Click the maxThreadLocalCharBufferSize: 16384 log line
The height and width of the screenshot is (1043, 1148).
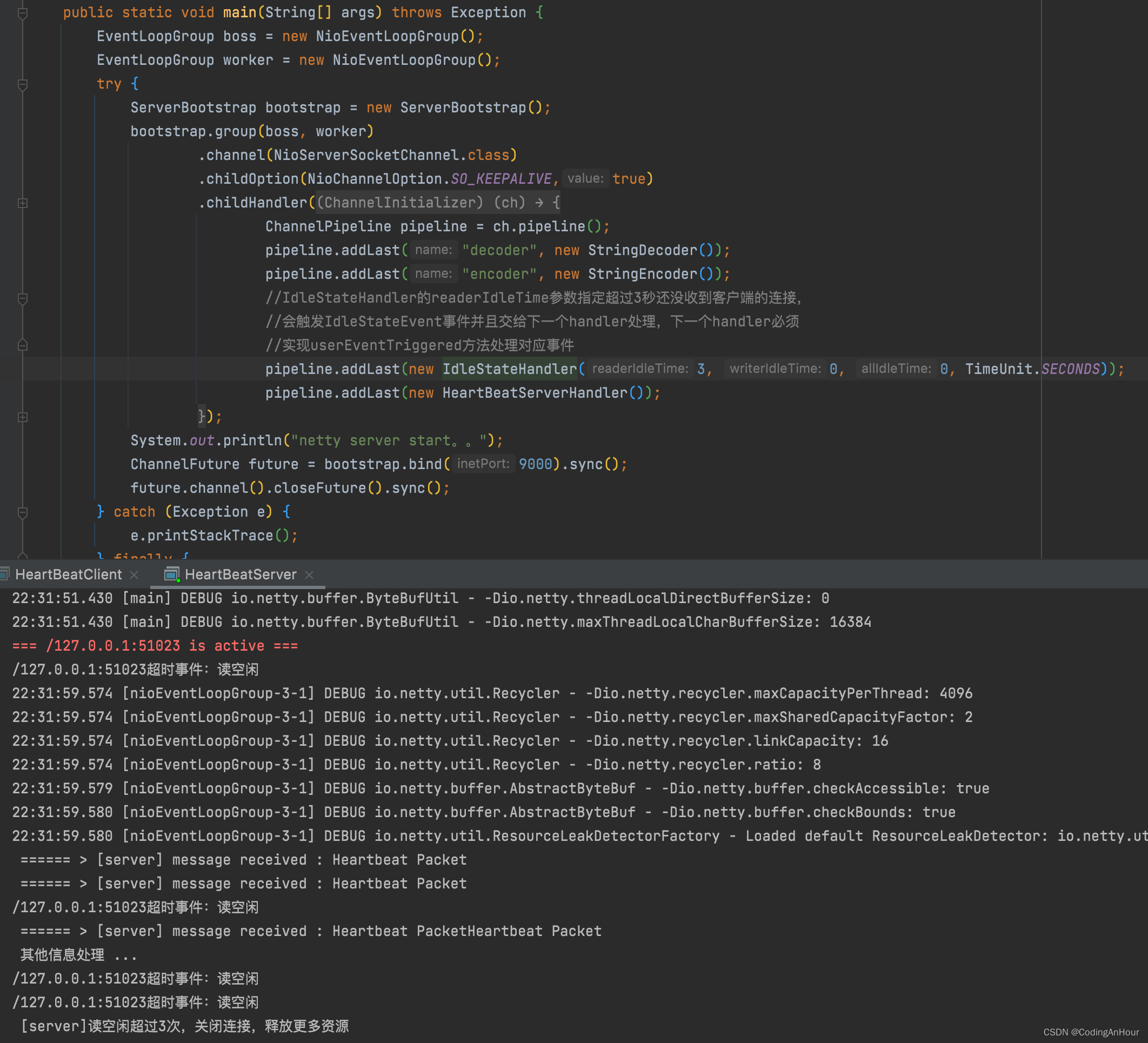coord(442,622)
